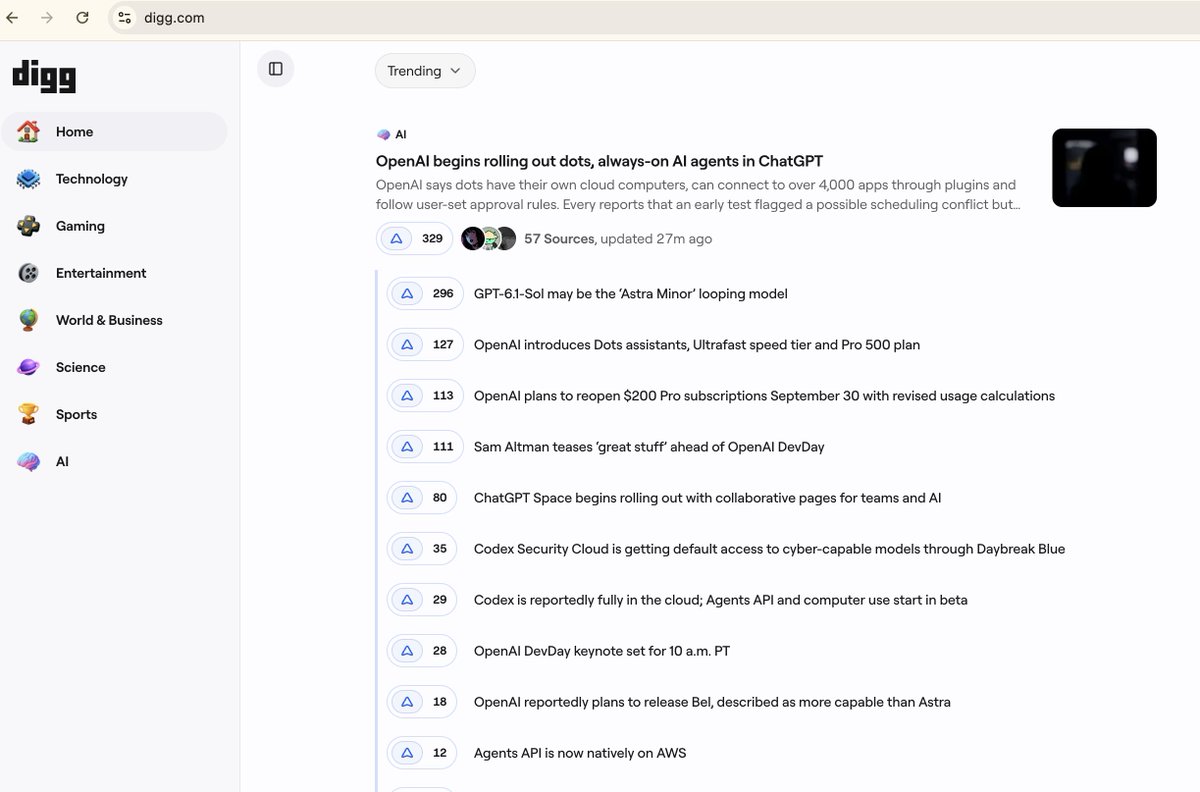The width and height of the screenshot is (1200, 792).
Task: Click the Digg logo
Action: (x=44, y=76)
